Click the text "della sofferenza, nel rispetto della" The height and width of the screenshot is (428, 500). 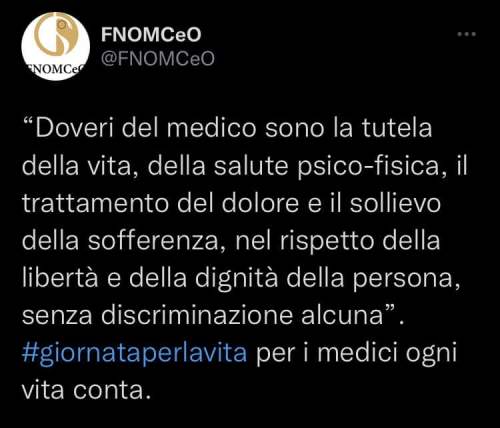point(231,241)
